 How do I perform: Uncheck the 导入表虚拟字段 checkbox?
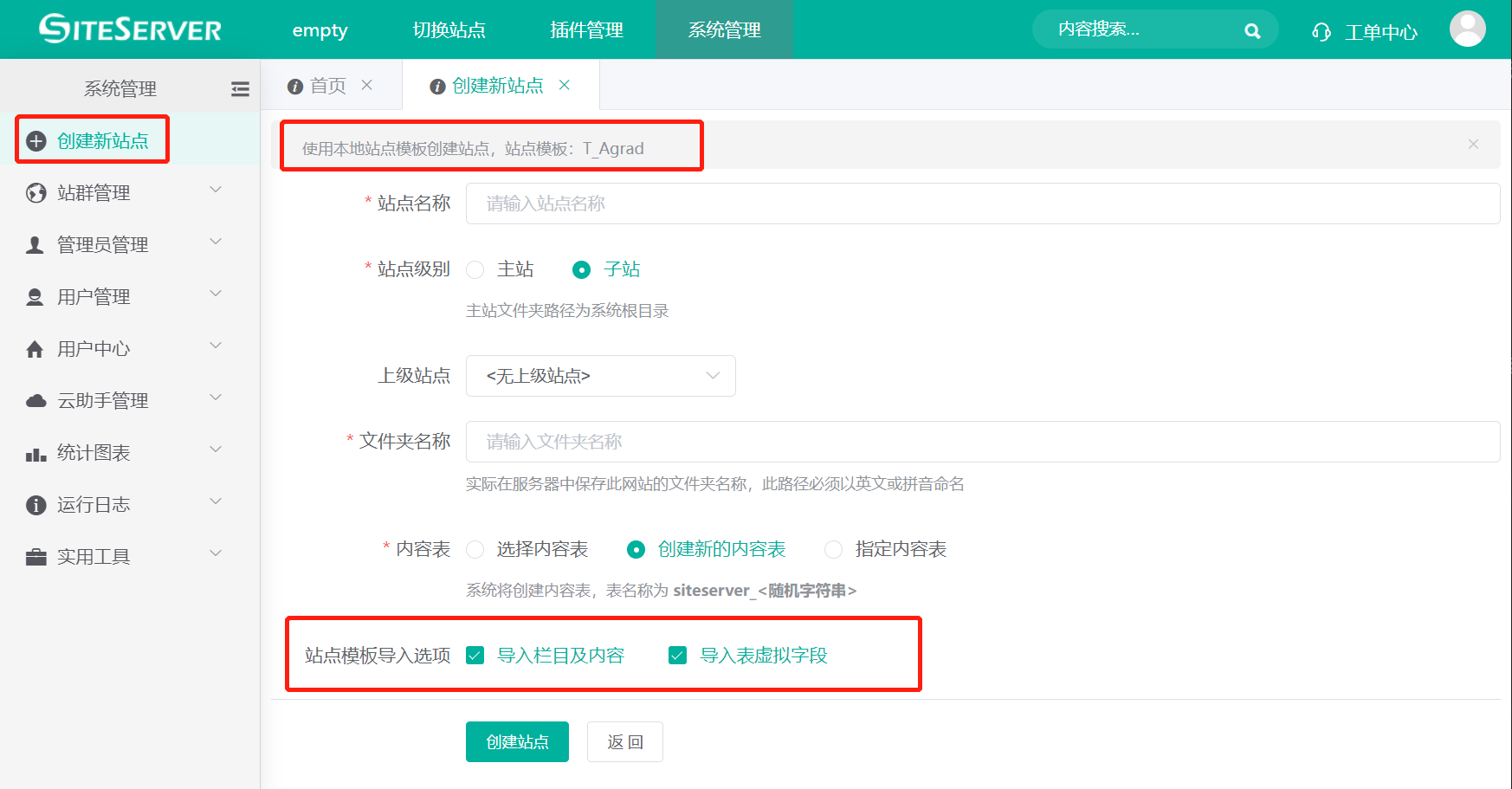tap(678, 656)
